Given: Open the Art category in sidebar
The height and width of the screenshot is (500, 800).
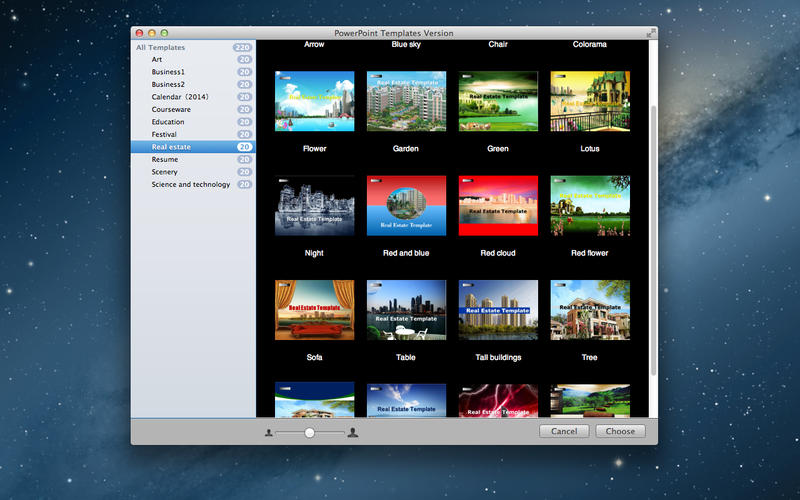Looking at the screenshot, I should pos(157,60).
